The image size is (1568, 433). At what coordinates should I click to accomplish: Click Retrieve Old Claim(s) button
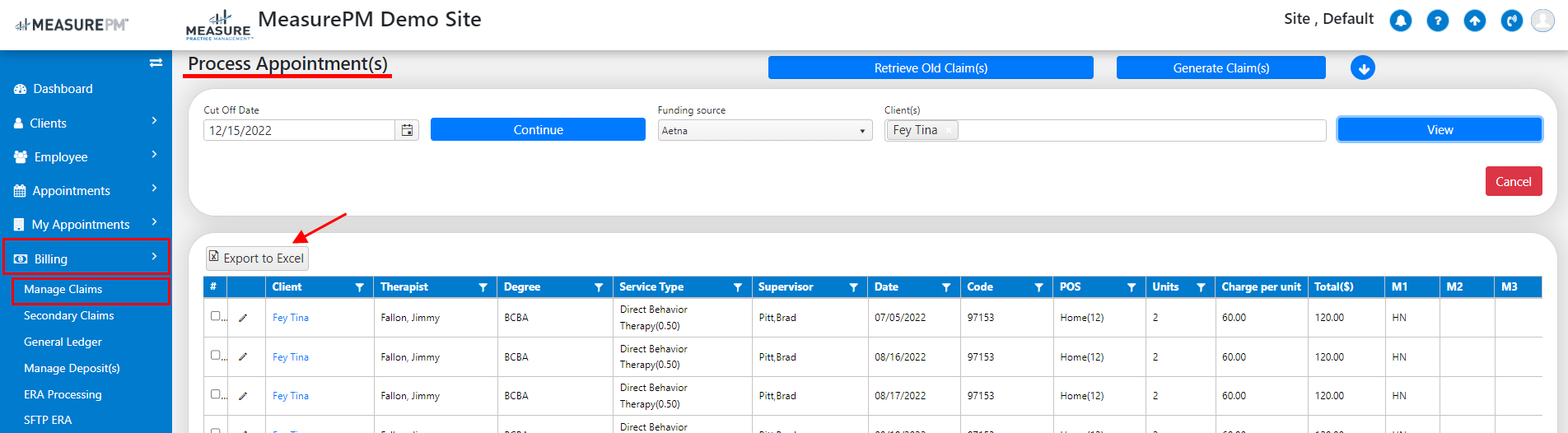point(931,68)
